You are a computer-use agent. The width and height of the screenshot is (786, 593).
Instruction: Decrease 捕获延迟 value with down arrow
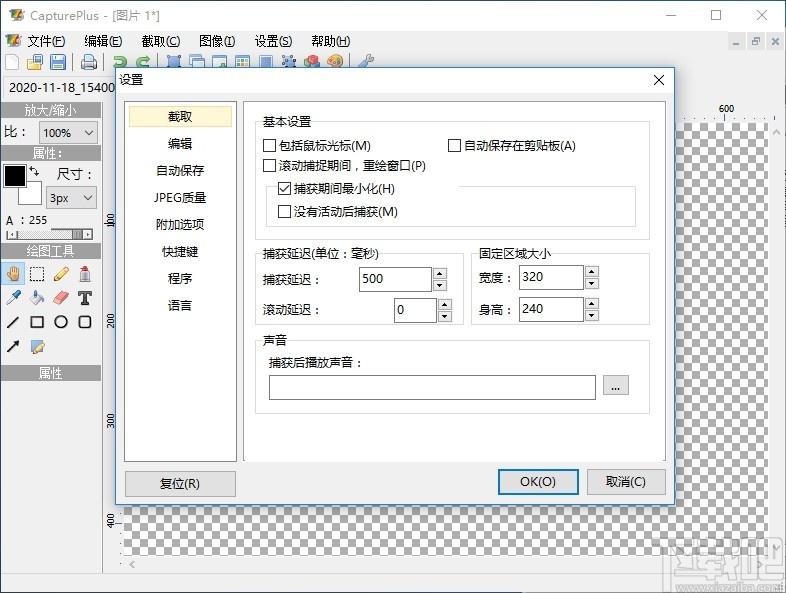pos(440,285)
